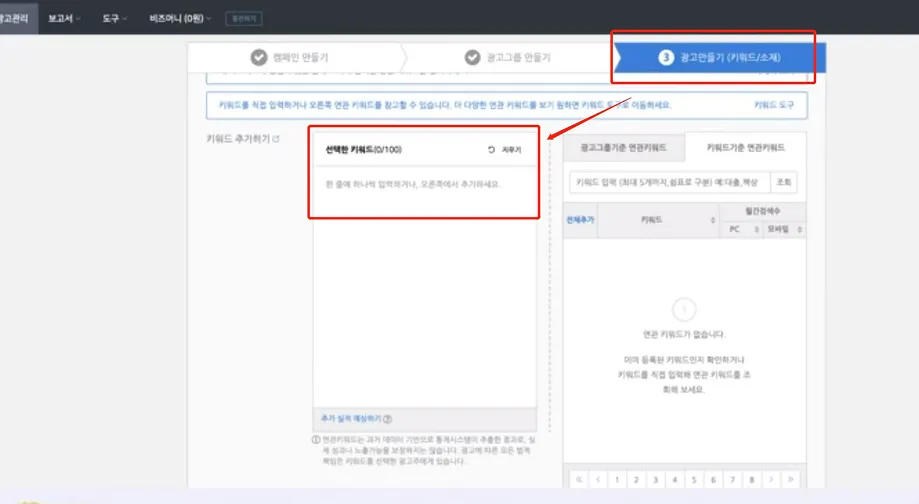
Task: Sort by PC monthly searches arrows
Action: [x=757, y=229]
